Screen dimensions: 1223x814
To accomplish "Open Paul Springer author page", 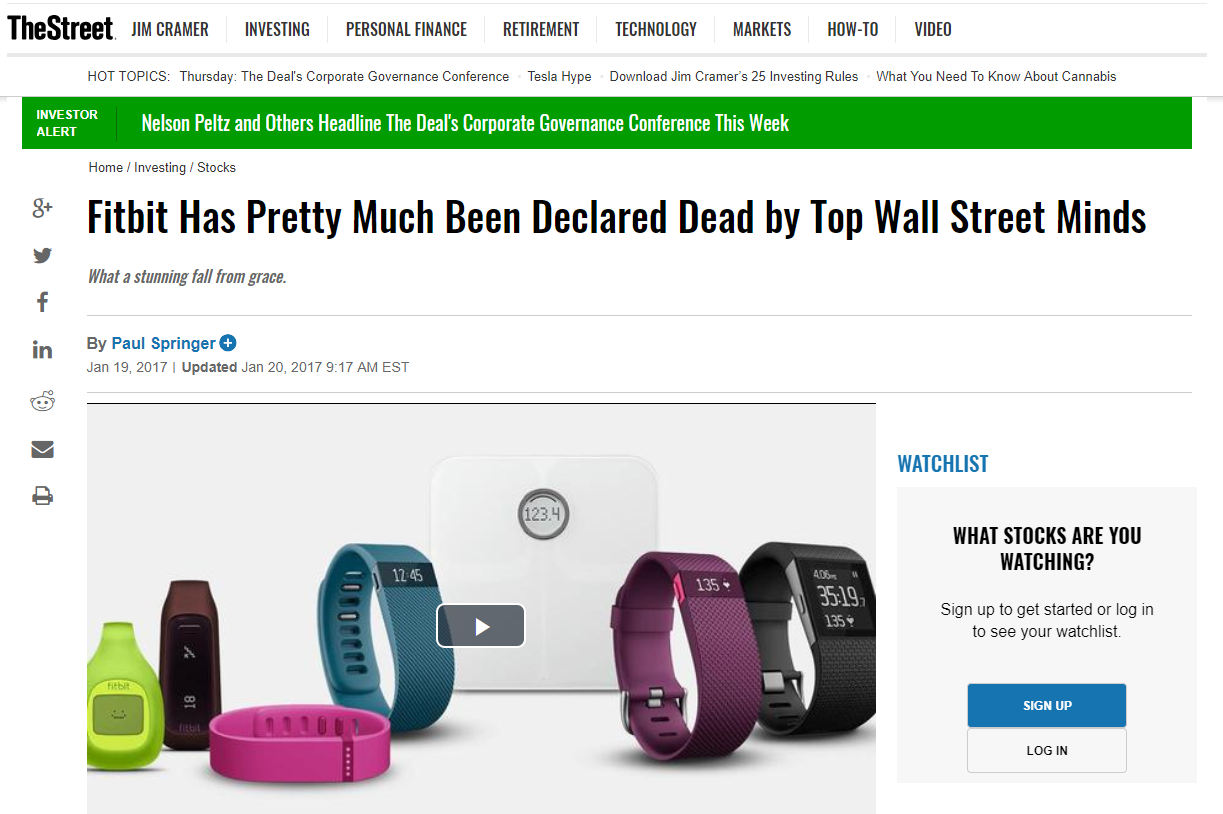I will (x=163, y=343).
